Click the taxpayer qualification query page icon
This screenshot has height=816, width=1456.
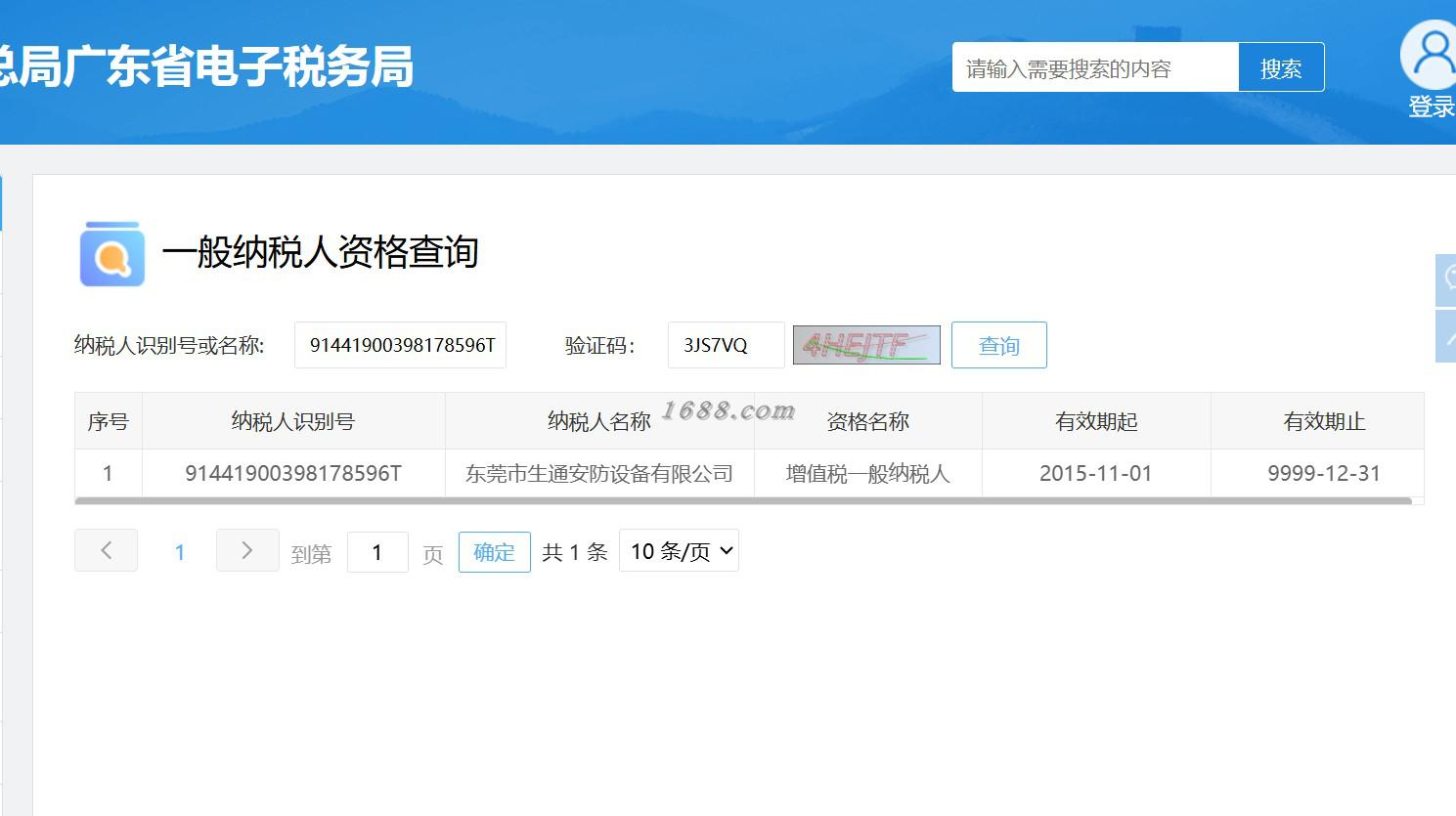point(112,254)
